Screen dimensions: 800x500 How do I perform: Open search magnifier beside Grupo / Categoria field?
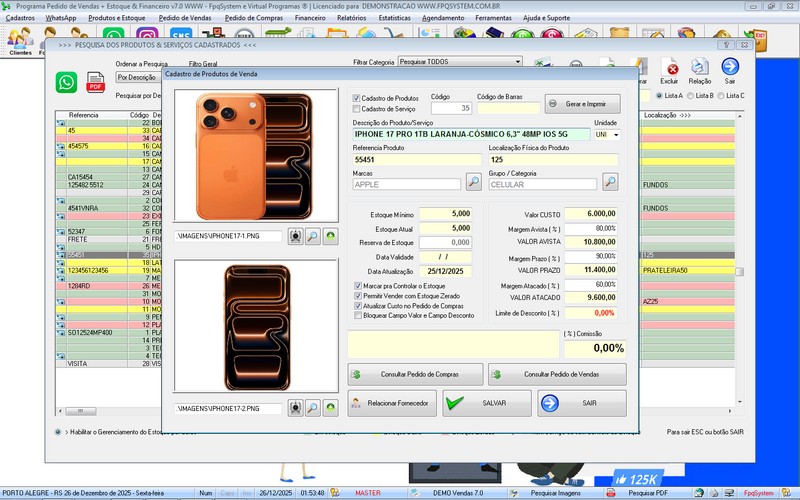(x=609, y=183)
